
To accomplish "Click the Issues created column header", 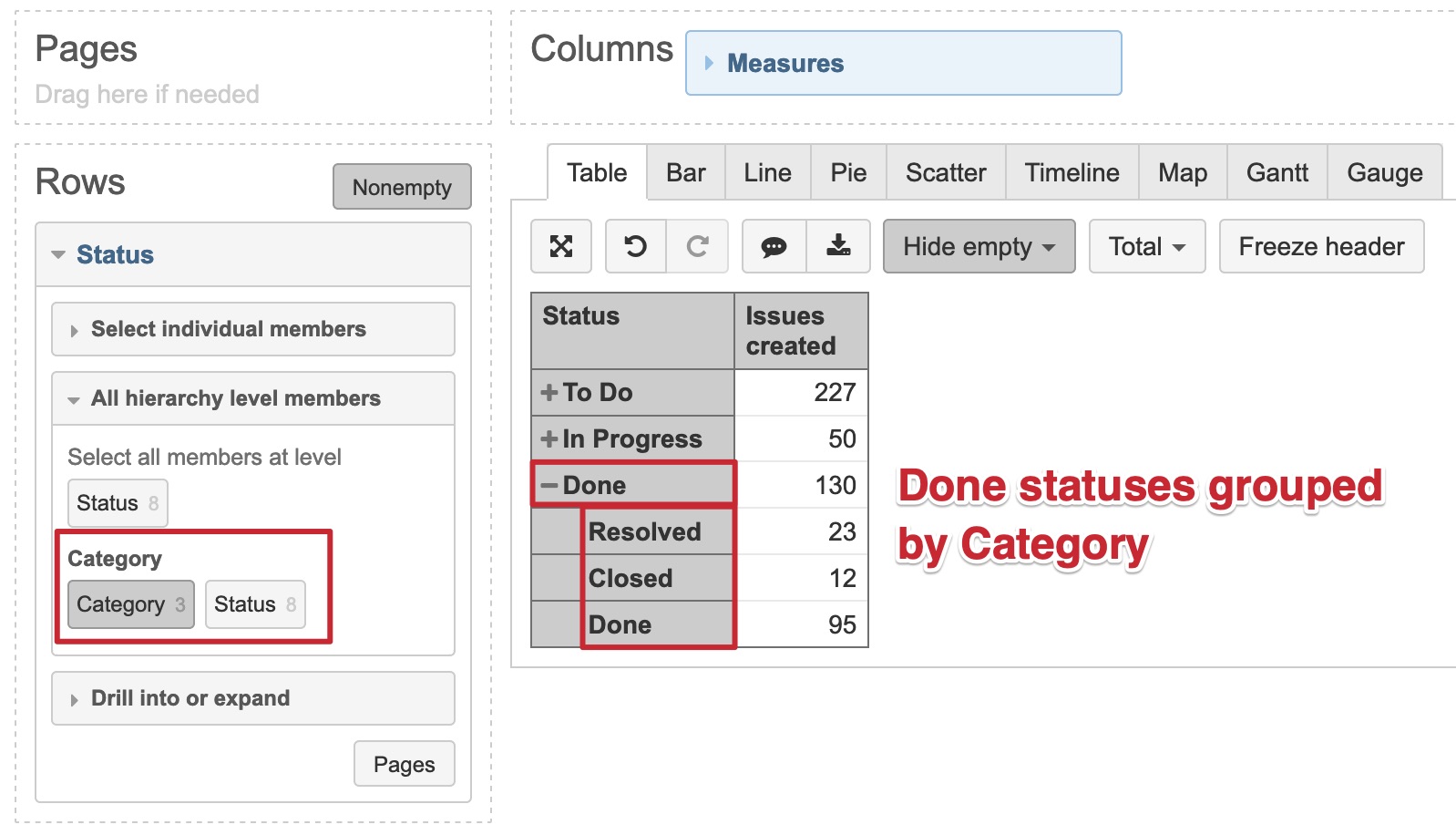I will (802, 331).
